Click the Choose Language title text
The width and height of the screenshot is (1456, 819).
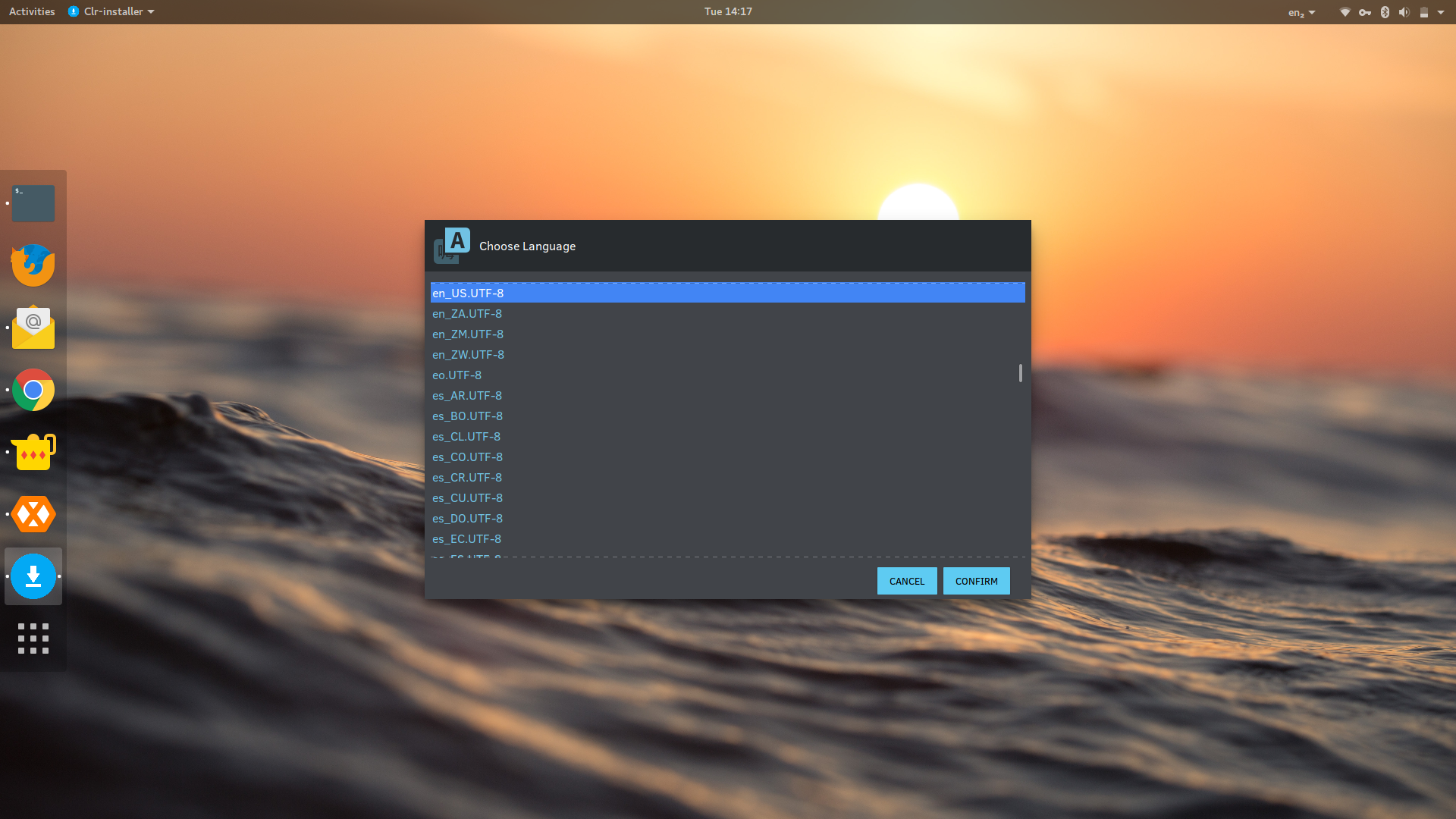(527, 246)
